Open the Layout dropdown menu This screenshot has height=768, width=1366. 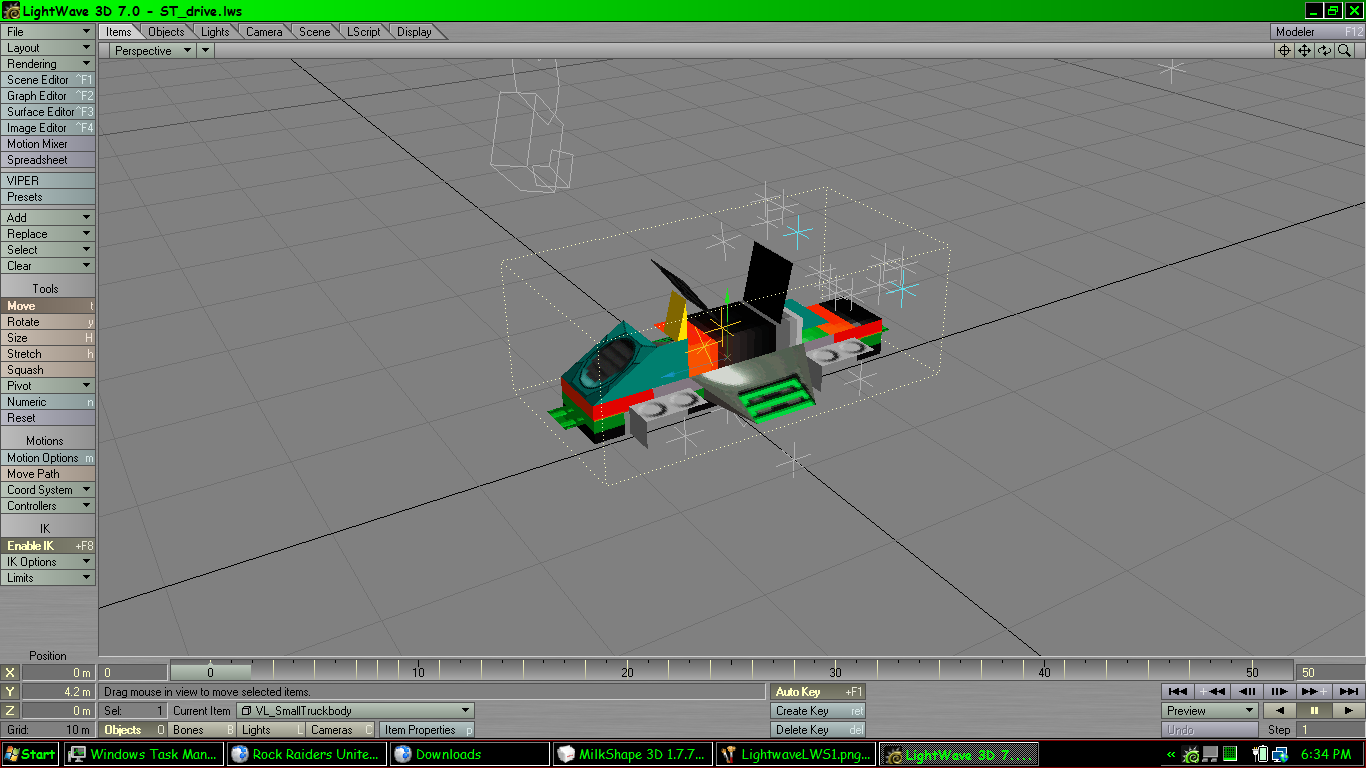click(x=48, y=48)
